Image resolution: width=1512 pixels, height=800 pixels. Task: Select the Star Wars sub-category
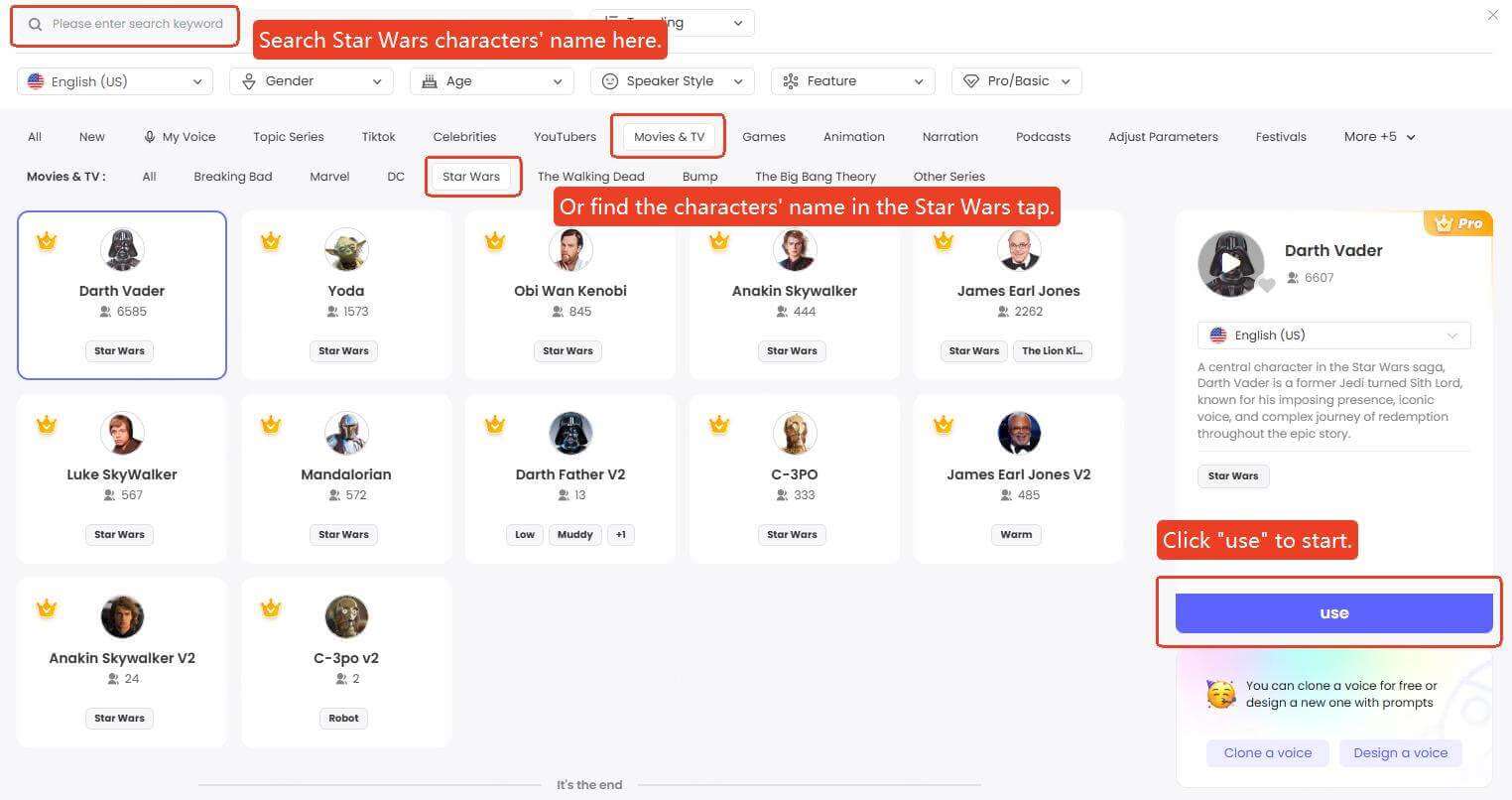pyautogui.click(x=471, y=177)
